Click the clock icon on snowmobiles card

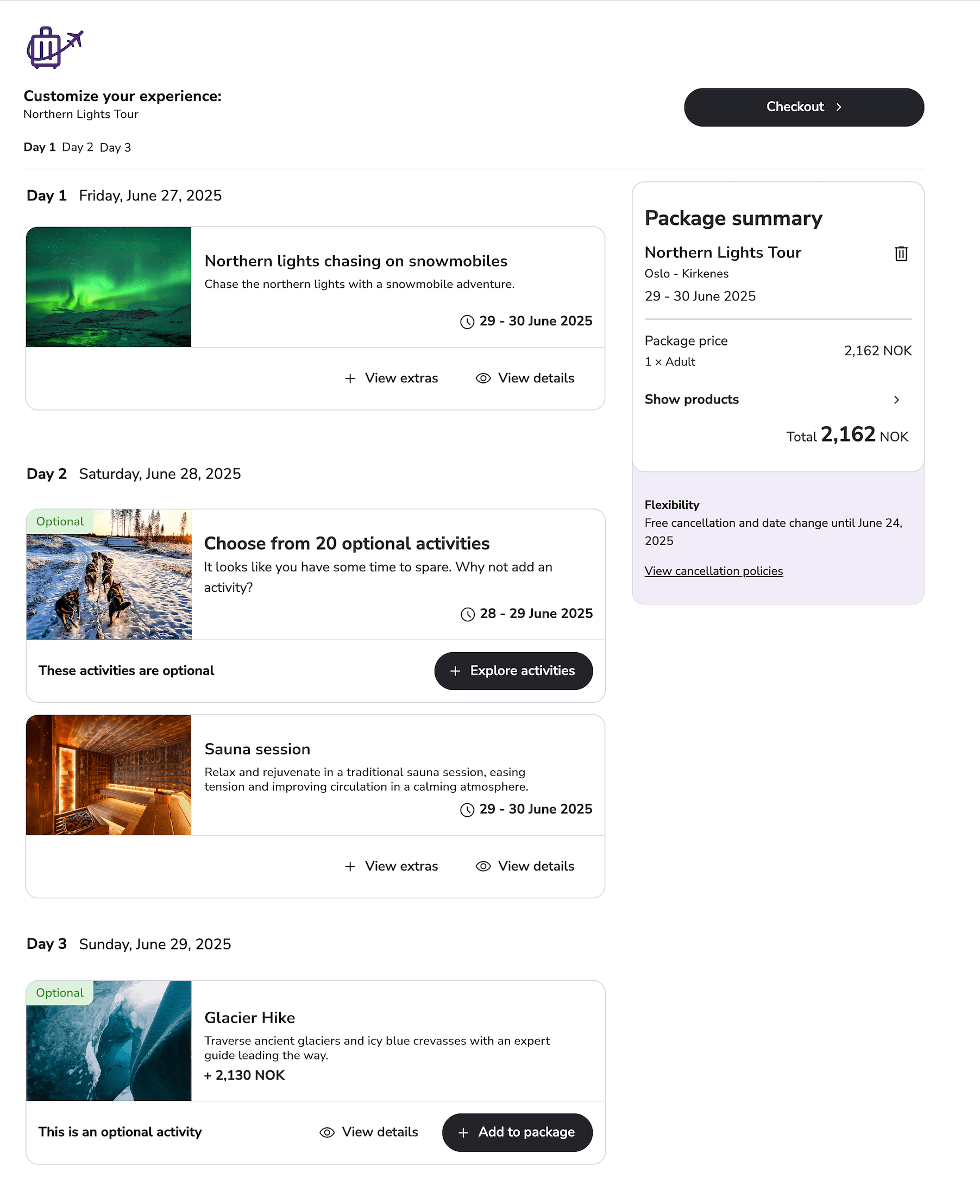tap(467, 322)
